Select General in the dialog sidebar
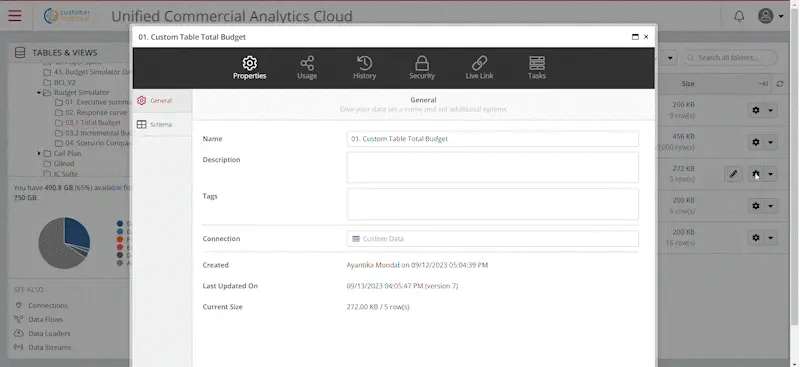This screenshot has height=367, width=800. click(162, 101)
